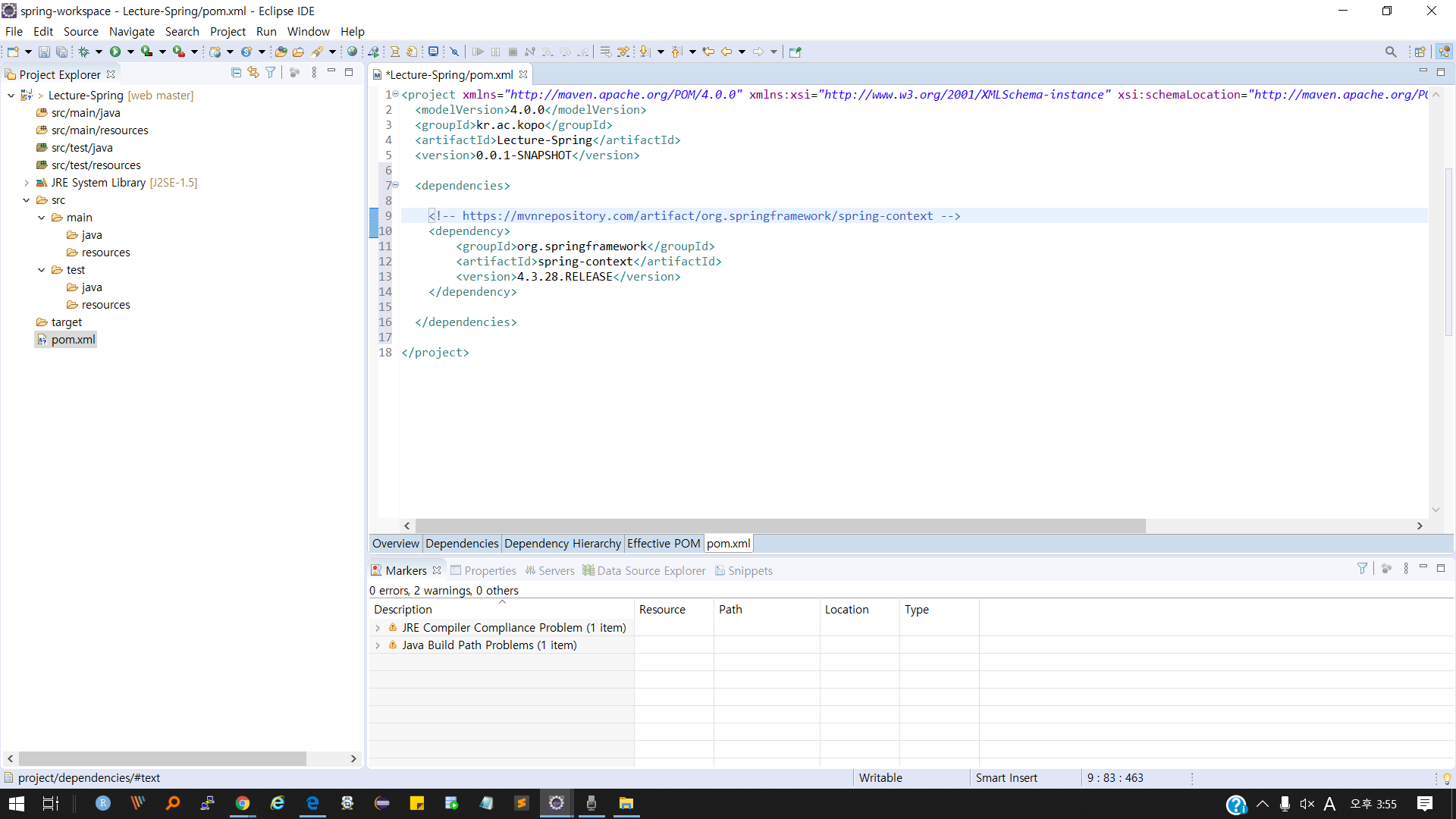Toggle Pin Editor button
Viewport: 1456px width, 819px height.
coord(795,52)
